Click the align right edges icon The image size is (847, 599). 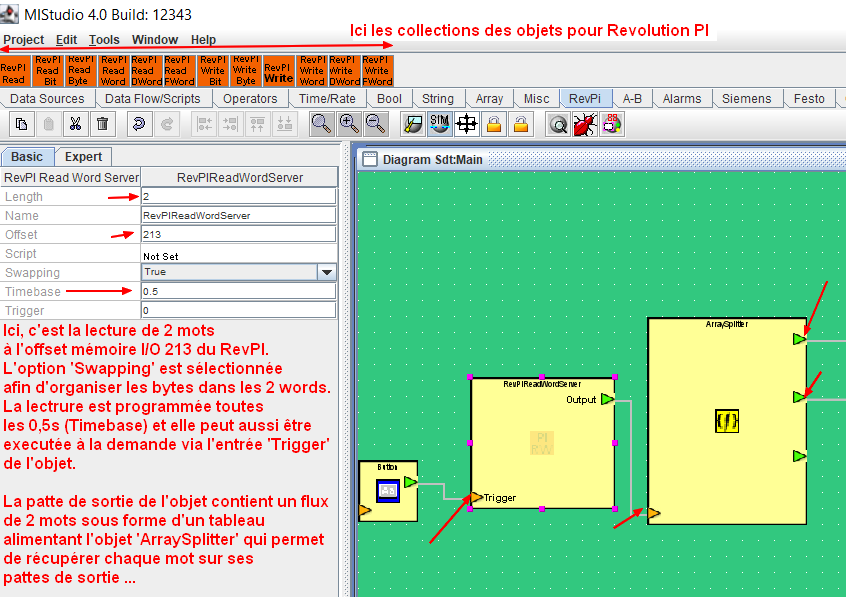pos(231,125)
